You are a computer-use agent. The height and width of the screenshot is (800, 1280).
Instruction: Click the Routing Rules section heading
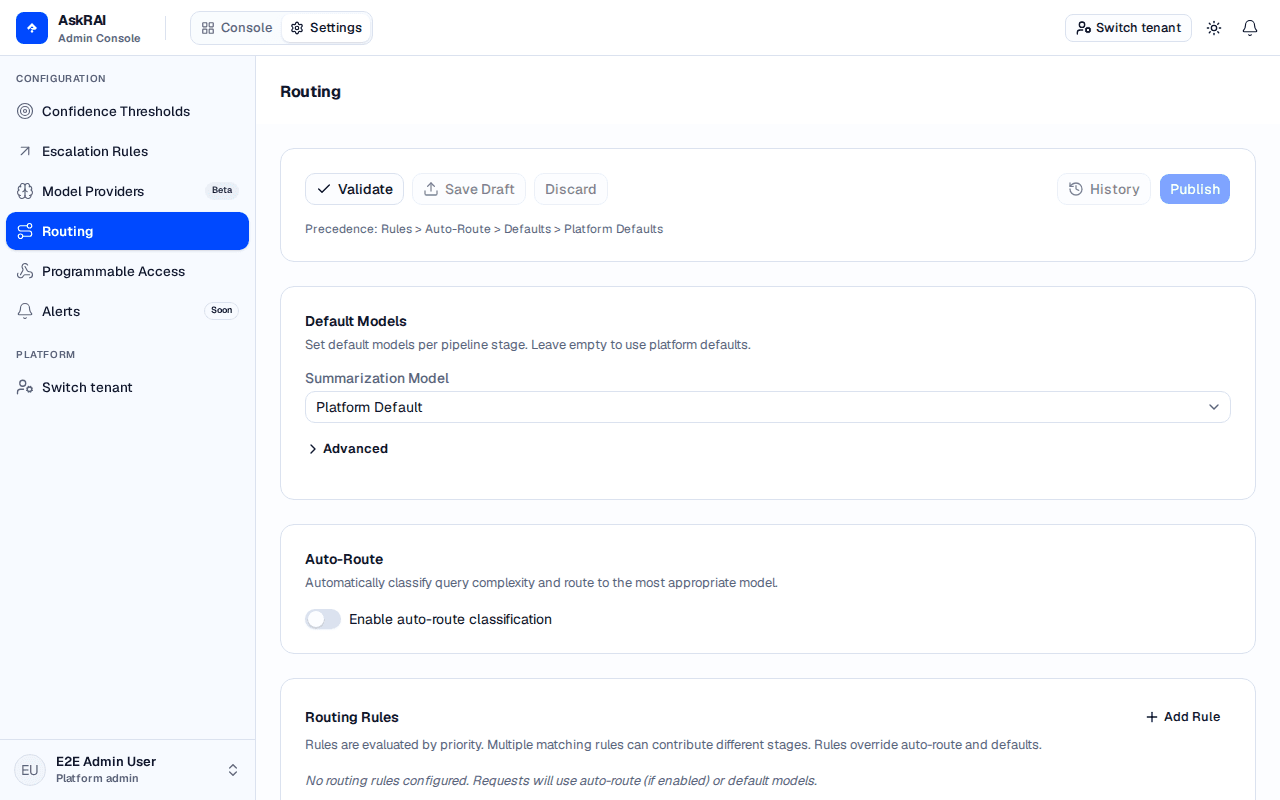352,717
